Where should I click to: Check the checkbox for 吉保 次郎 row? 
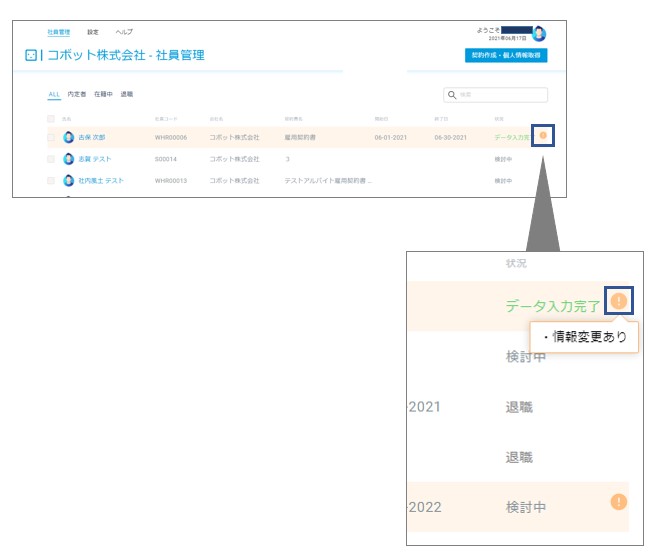[x=51, y=137]
